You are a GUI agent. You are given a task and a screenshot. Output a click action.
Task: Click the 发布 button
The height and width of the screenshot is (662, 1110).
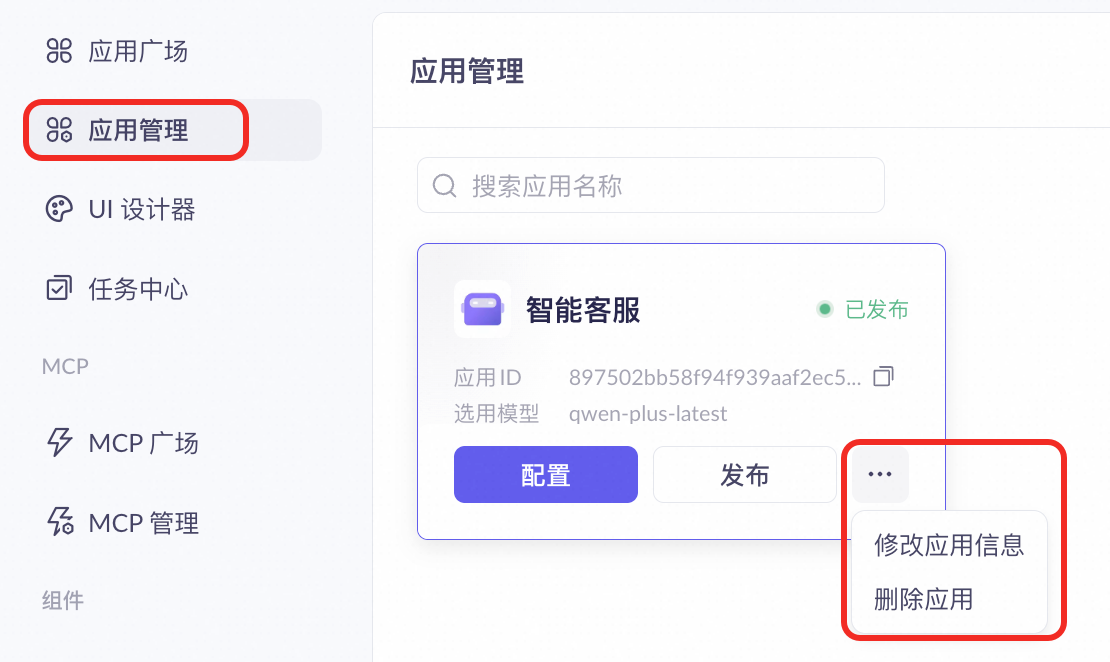tap(744, 474)
